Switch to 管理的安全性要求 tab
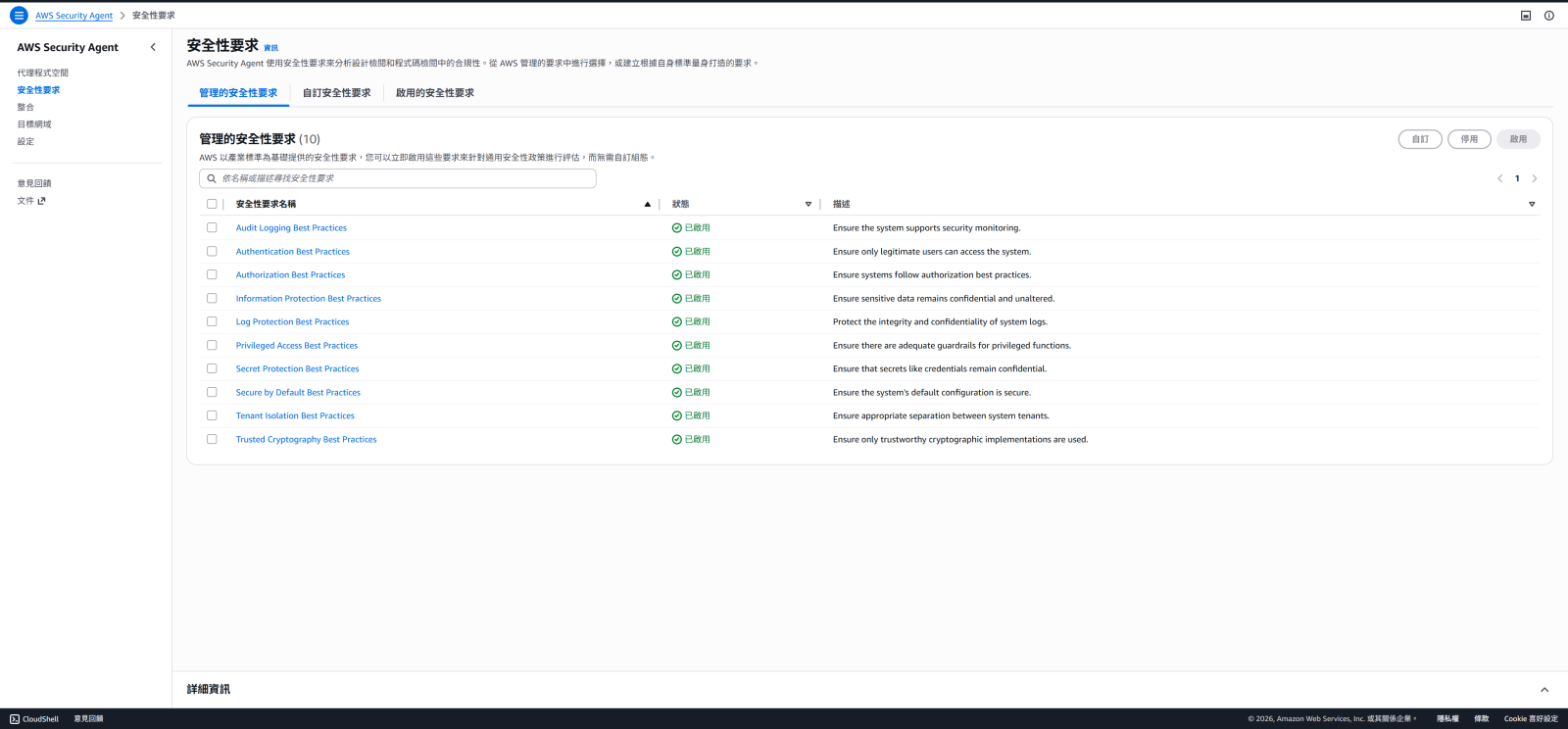Image resolution: width=1568 pixels, height=729 pixels. coord(238,93)
